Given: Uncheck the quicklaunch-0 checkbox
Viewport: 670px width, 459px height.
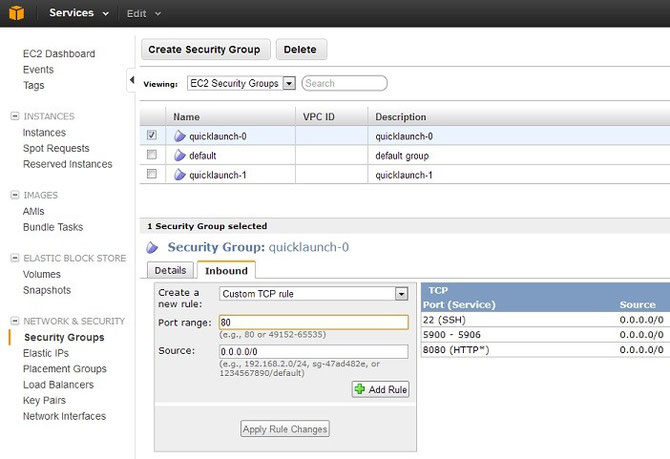Looking at the screenshot, I should click(x=152, y=135).
